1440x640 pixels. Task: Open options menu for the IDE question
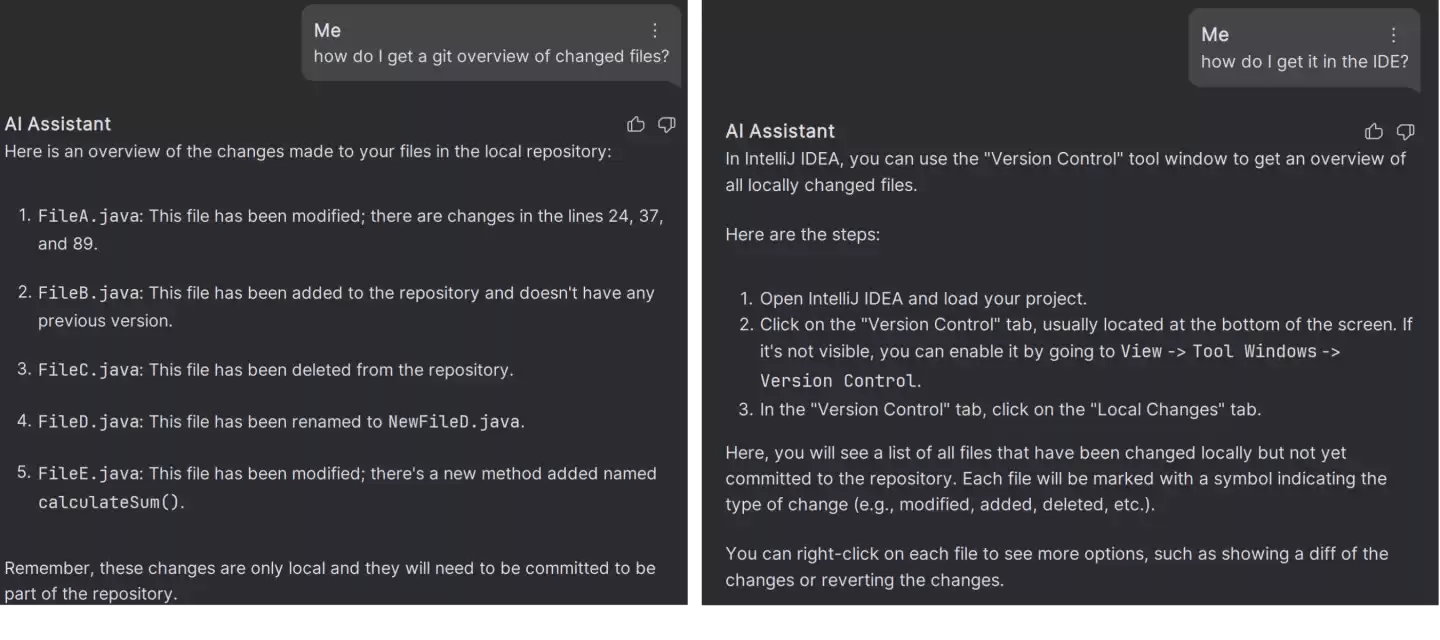click(1394, 35)
